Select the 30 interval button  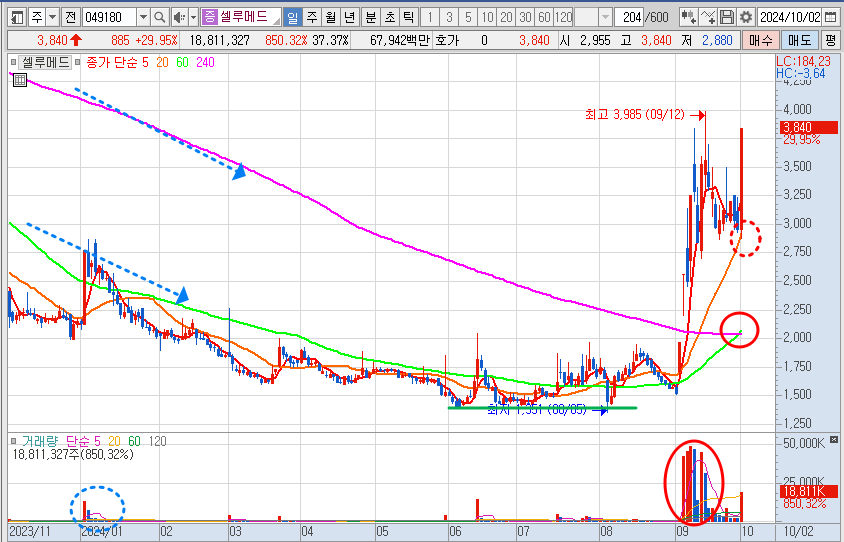click(x=525, y=18)
